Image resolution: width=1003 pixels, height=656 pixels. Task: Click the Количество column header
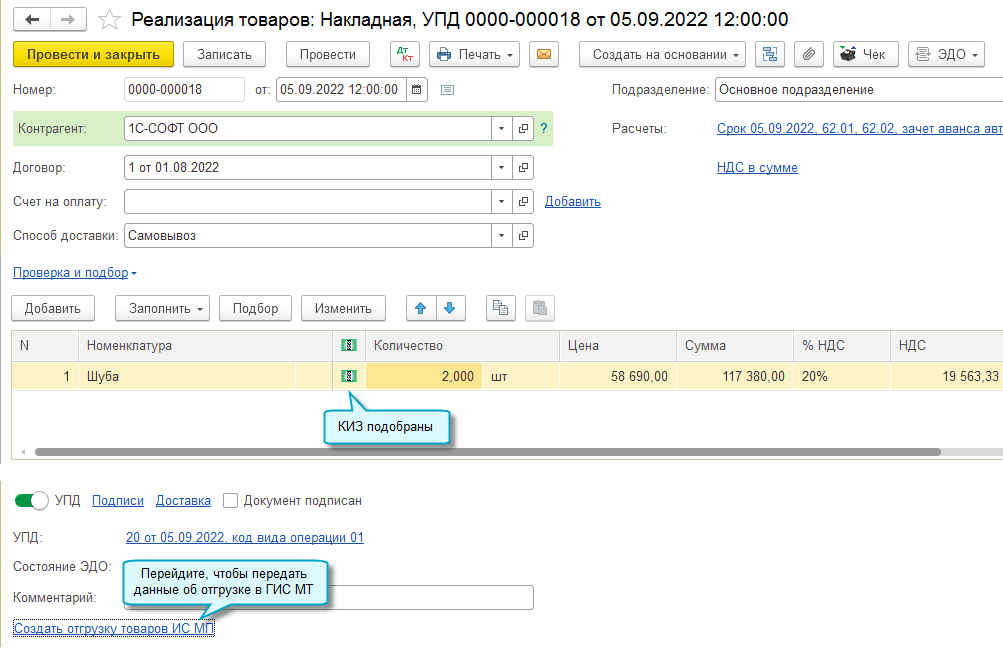(462, 345)
